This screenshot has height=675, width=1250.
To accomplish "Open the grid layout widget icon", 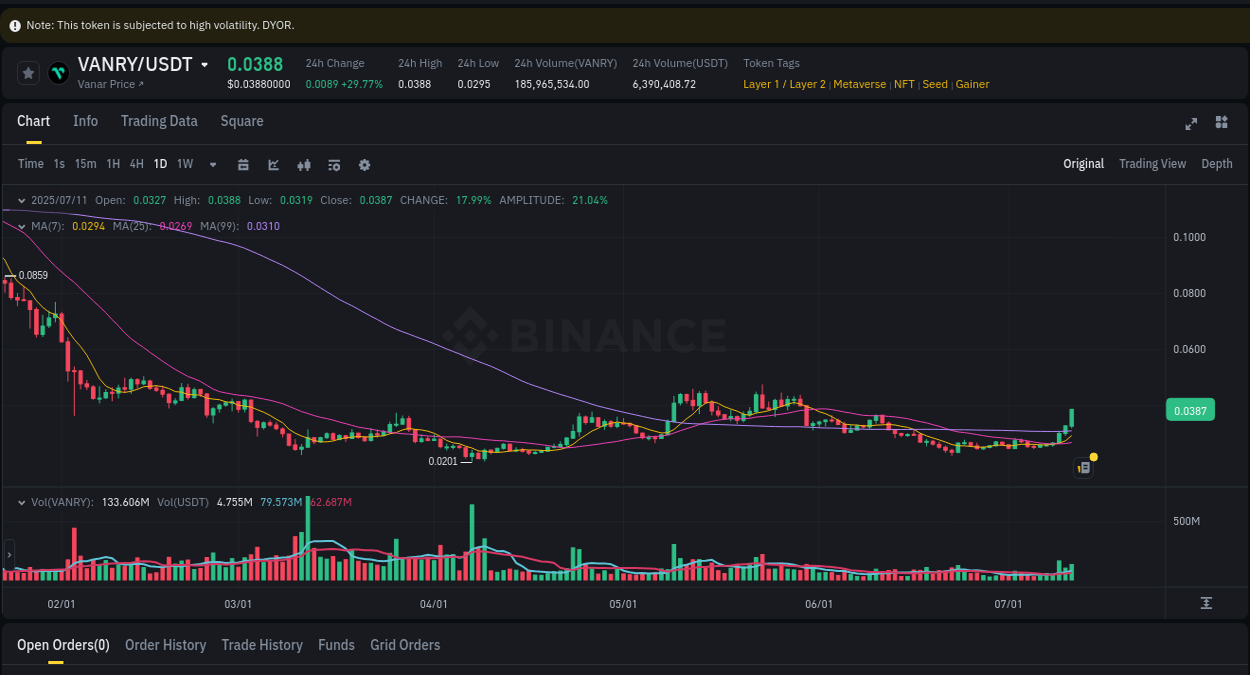I will tap(1221, 122).
